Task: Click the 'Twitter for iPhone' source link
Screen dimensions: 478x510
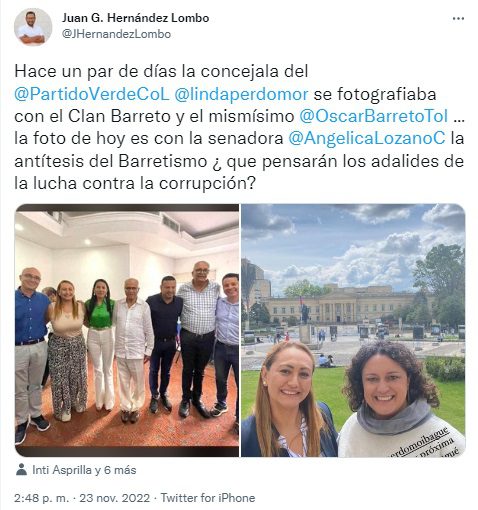Action: (x=208, y=498)
